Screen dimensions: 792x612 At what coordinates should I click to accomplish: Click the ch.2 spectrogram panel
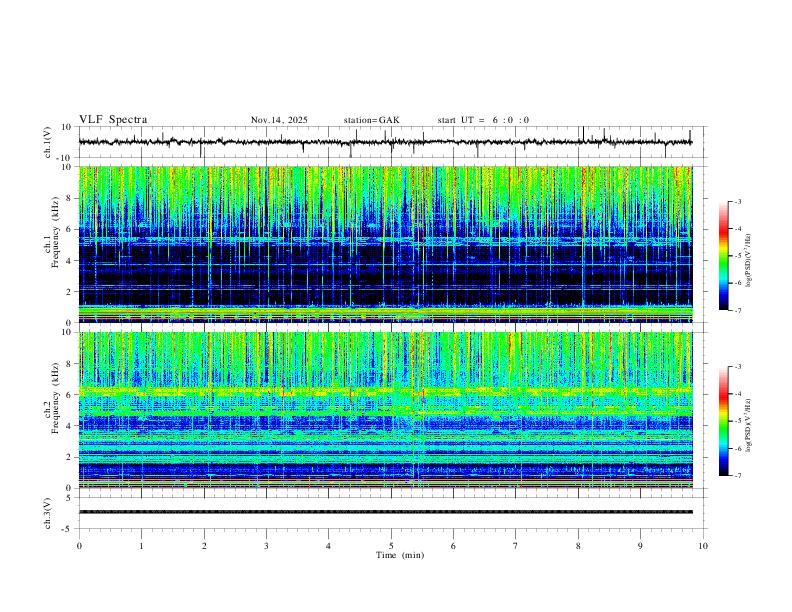[x=385, y=410]
